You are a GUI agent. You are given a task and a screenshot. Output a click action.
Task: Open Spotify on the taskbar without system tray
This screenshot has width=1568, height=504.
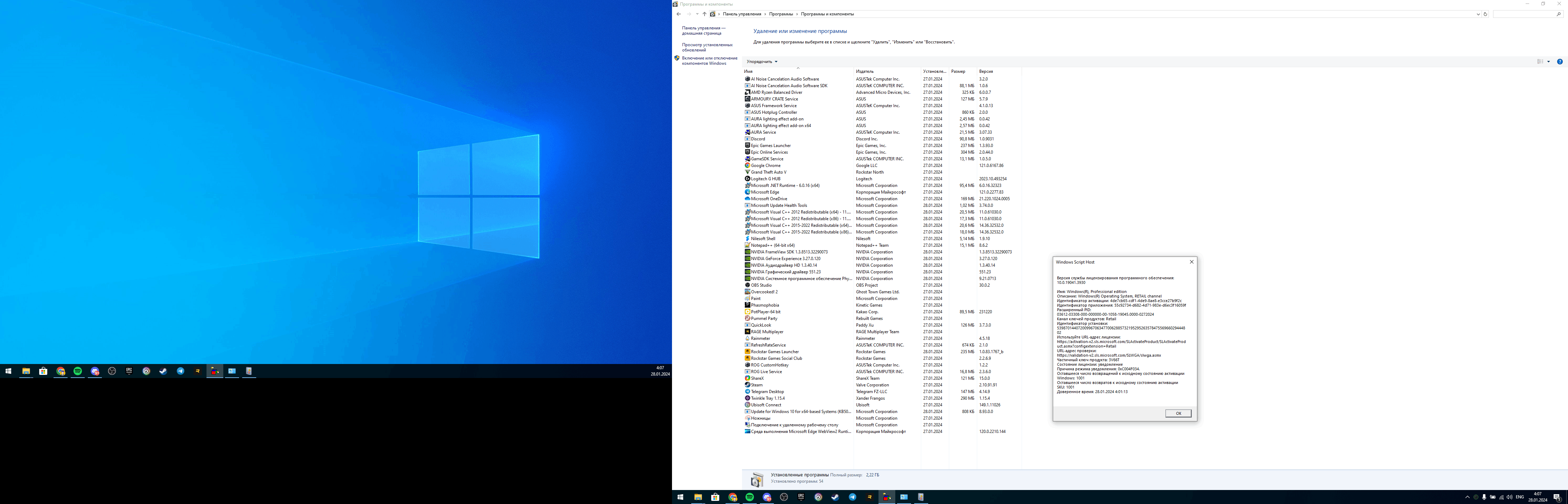tap(77, 371)
